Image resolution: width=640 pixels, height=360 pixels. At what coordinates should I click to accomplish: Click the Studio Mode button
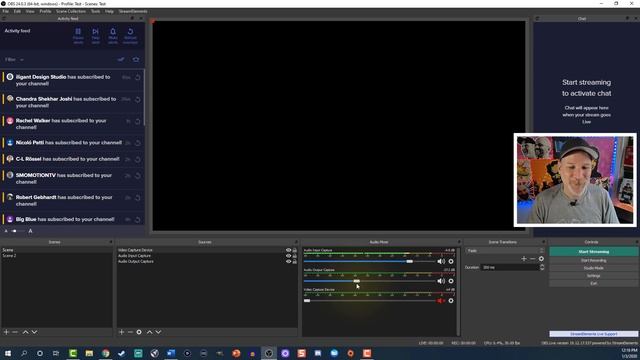(x=593, y=268)
